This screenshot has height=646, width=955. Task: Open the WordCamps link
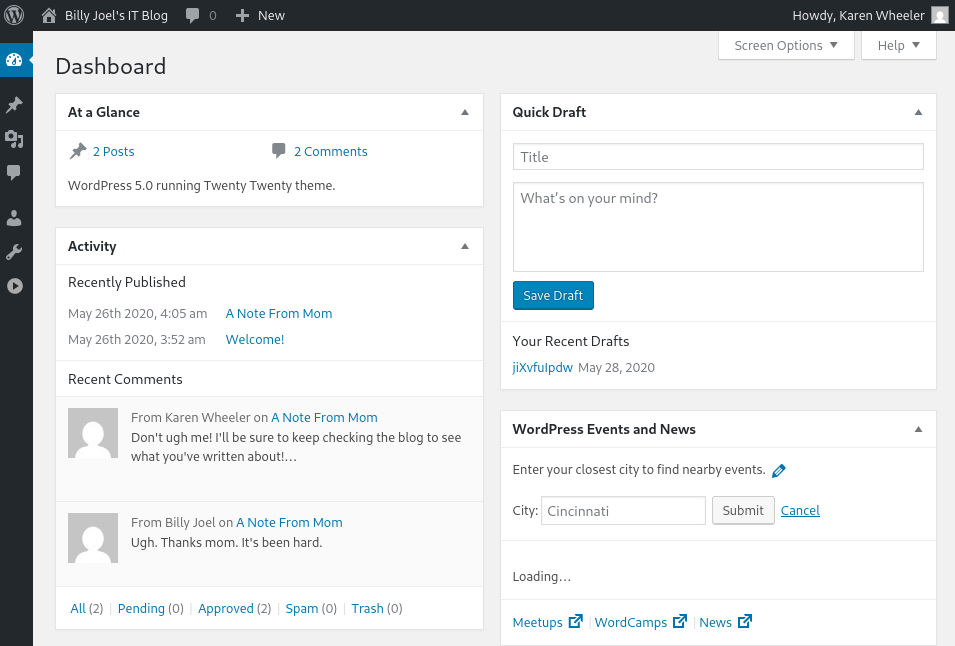pyautogui.click(x=631, y=622)
